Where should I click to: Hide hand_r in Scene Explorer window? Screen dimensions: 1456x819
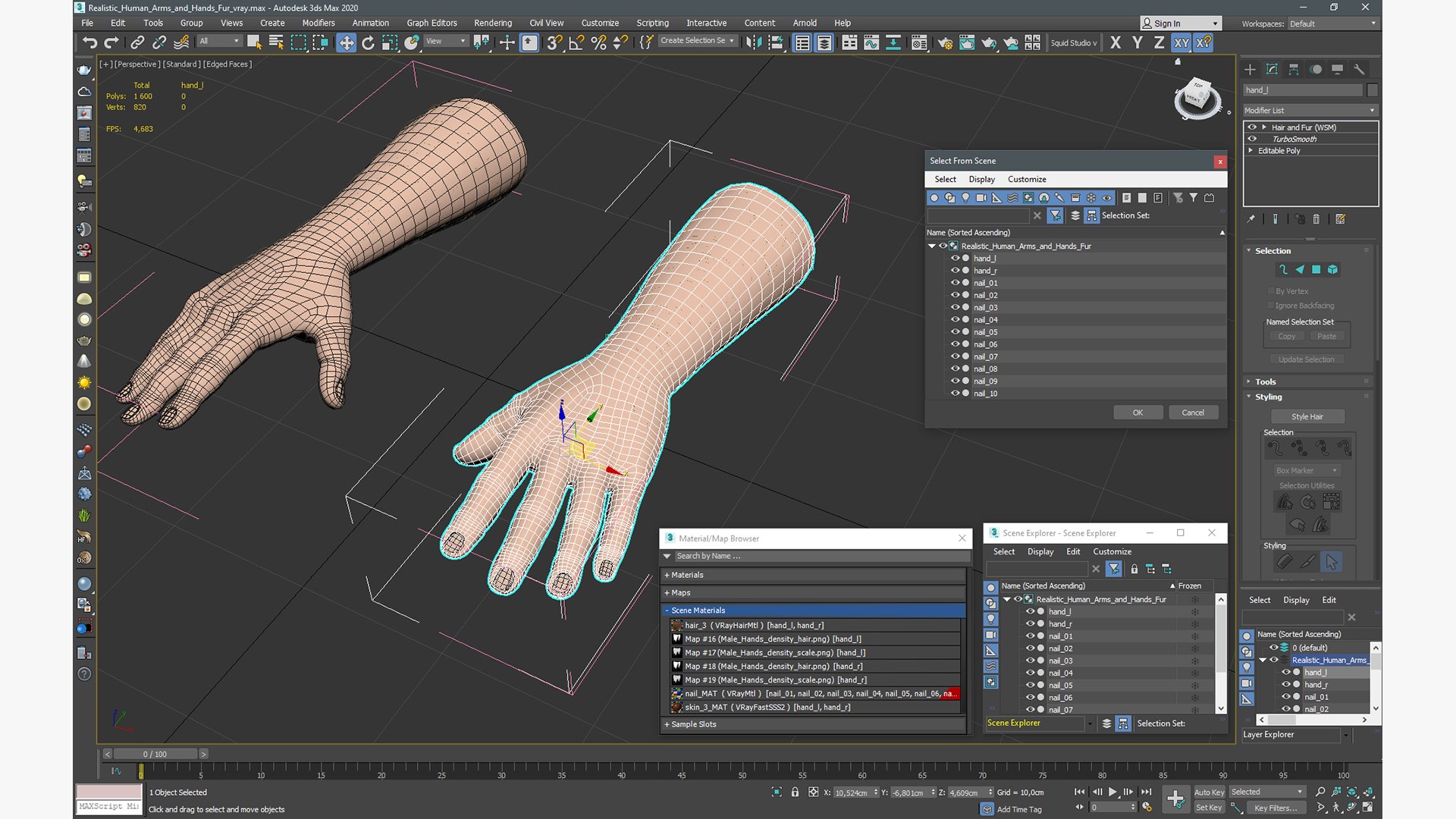(1031, 624)
